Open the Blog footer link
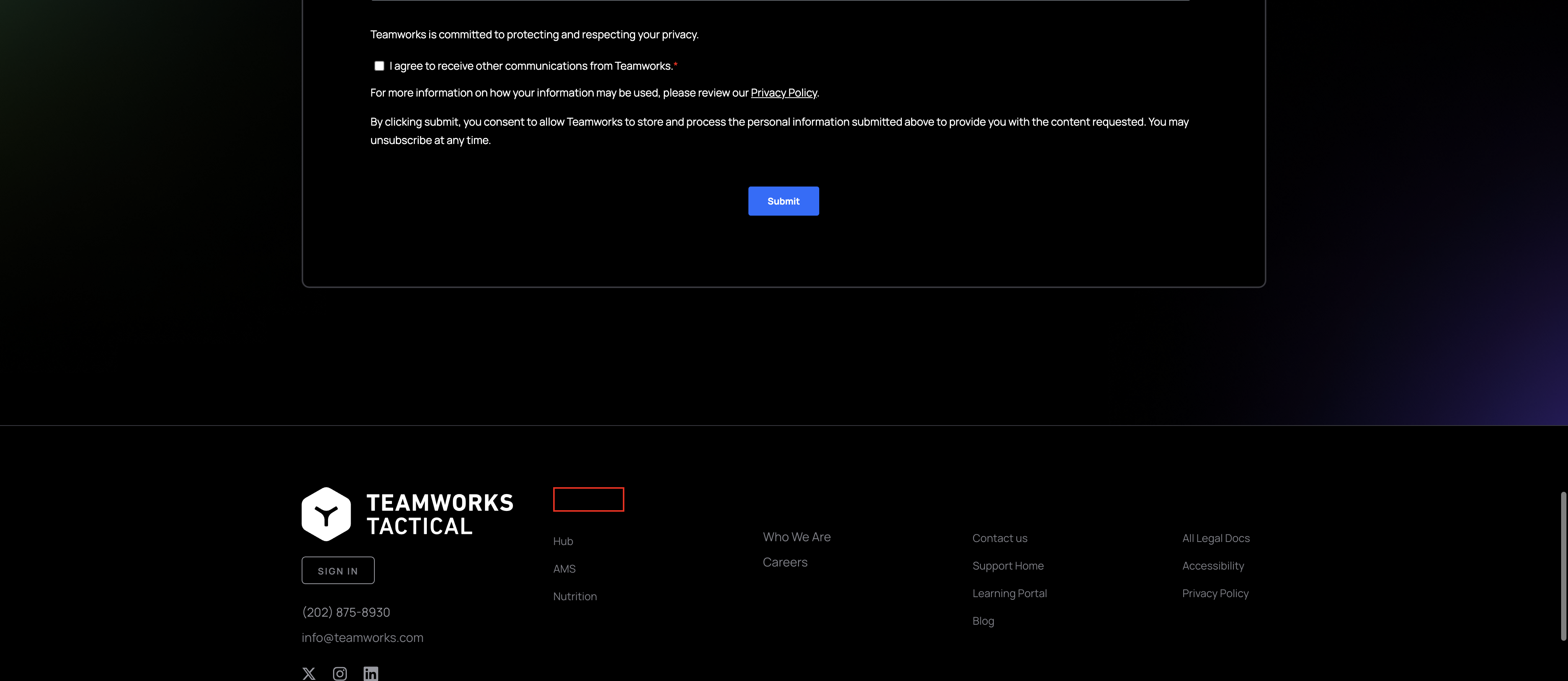 pos(982,621)
